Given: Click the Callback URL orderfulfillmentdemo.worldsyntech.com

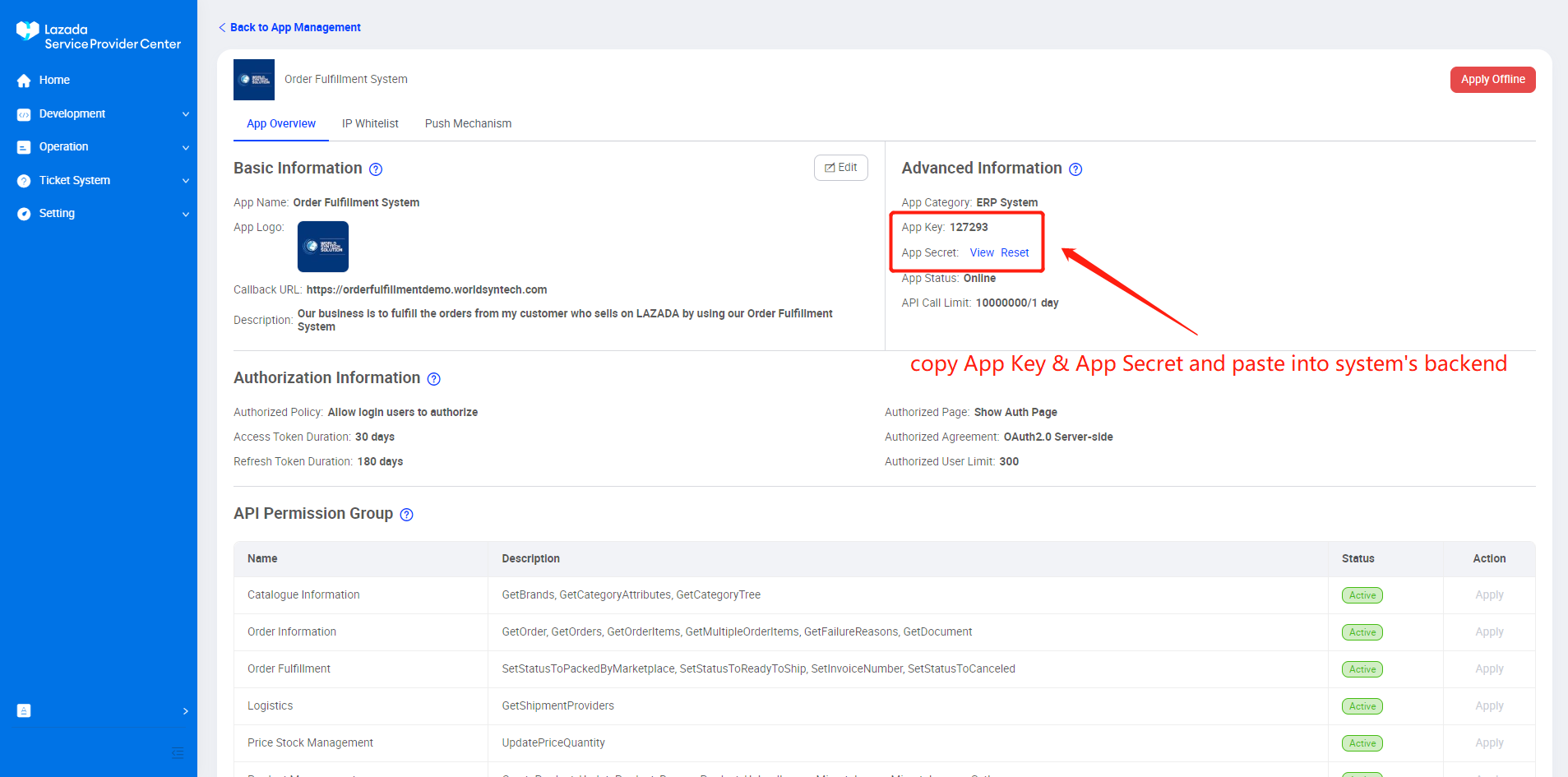Looking at the screenshot, I should [x=427, y=290].
